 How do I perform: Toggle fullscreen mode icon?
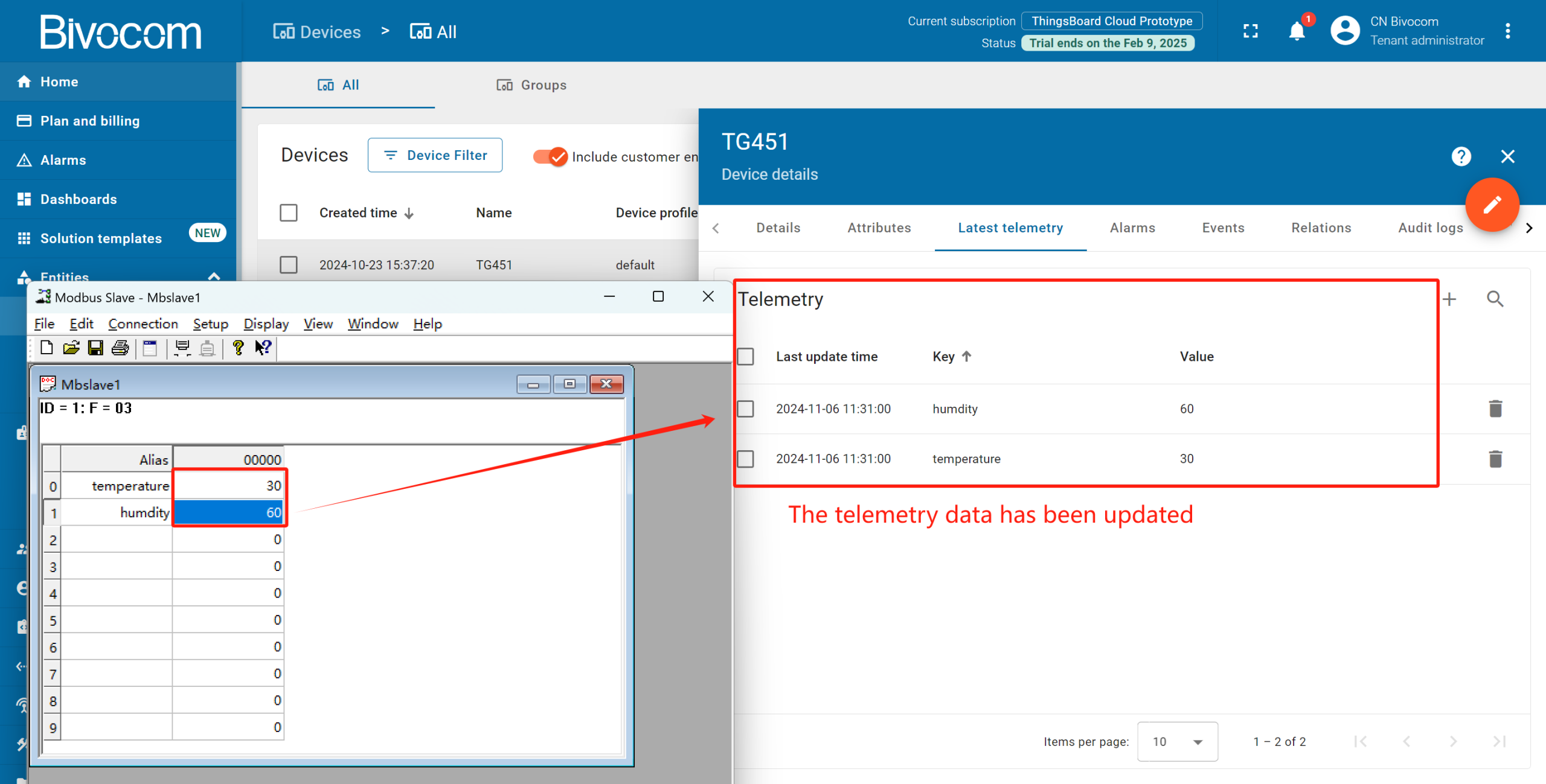[x=1251, y=31]
